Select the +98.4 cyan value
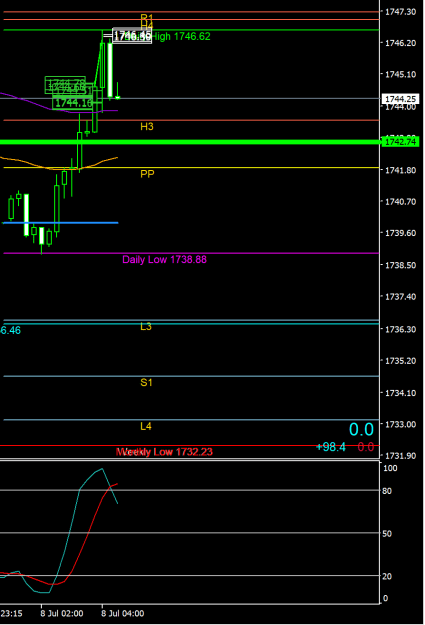Viewport: 425px width, 625px height. (x=331, y=447)
